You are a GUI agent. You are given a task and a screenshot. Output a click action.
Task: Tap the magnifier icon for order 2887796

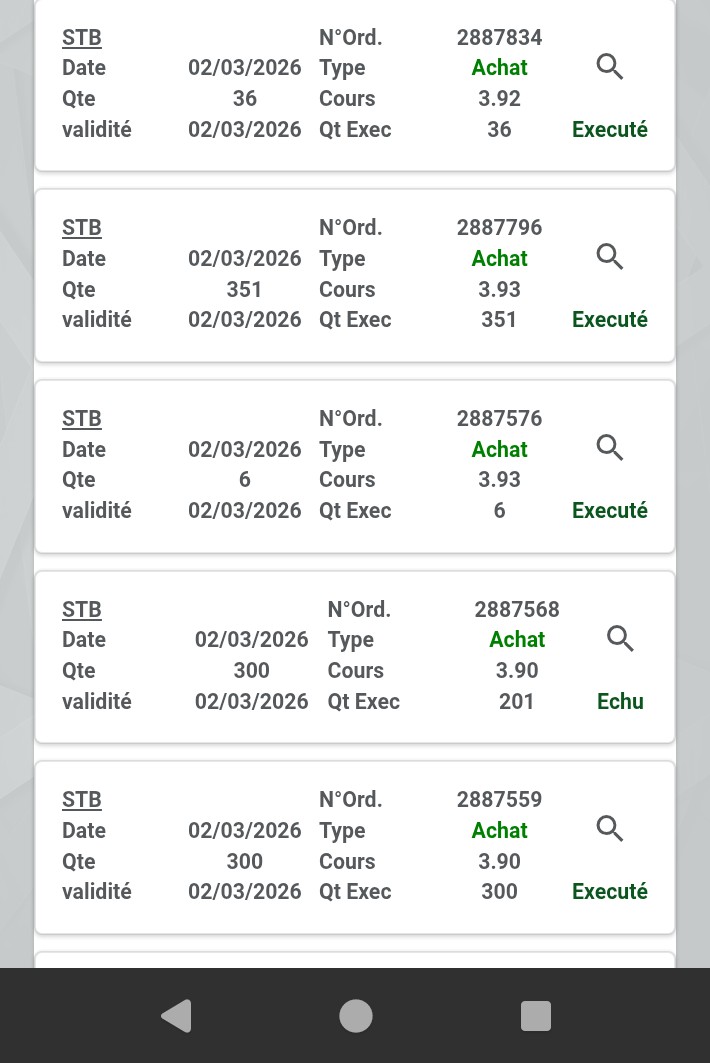610,257
